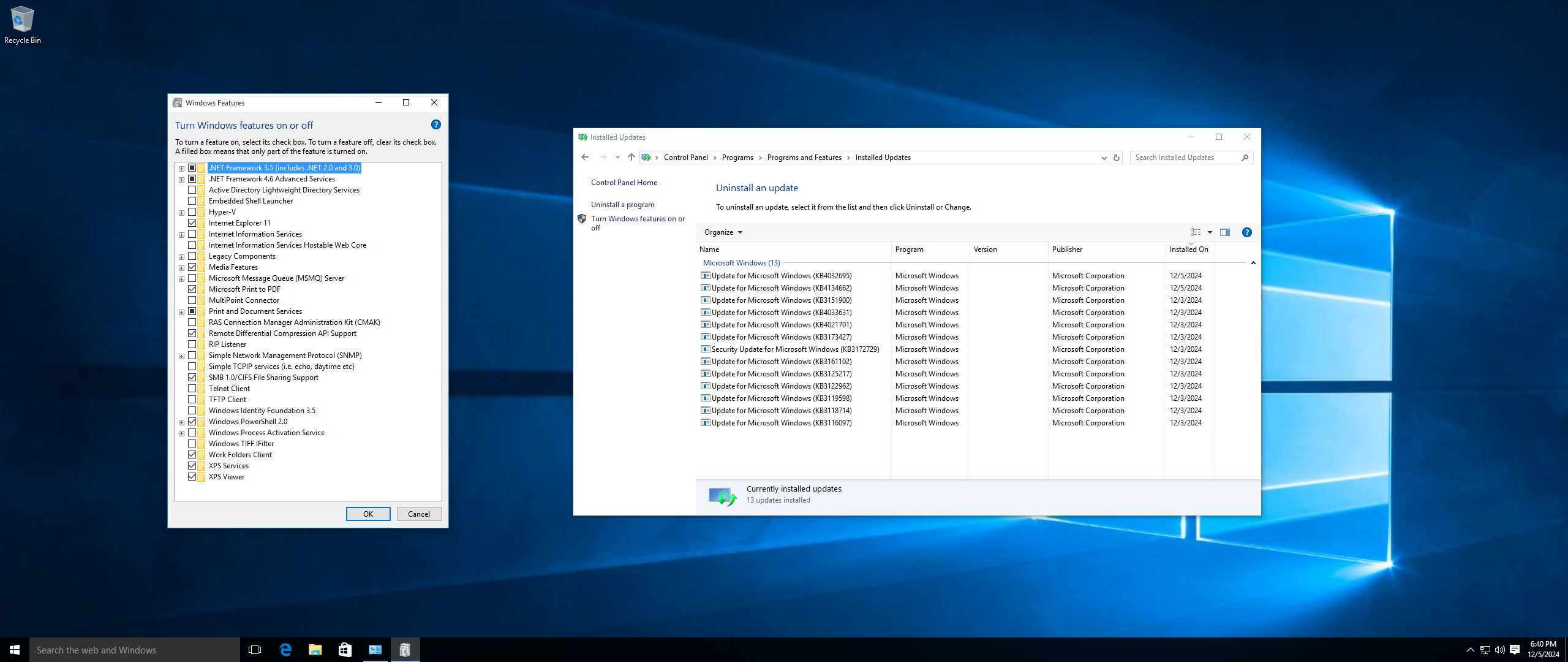Disable SMB 1.0/CIFS File Sharing Support
Image resolution: width=1568 pixels, height=662 pixels.
point(192,378)
